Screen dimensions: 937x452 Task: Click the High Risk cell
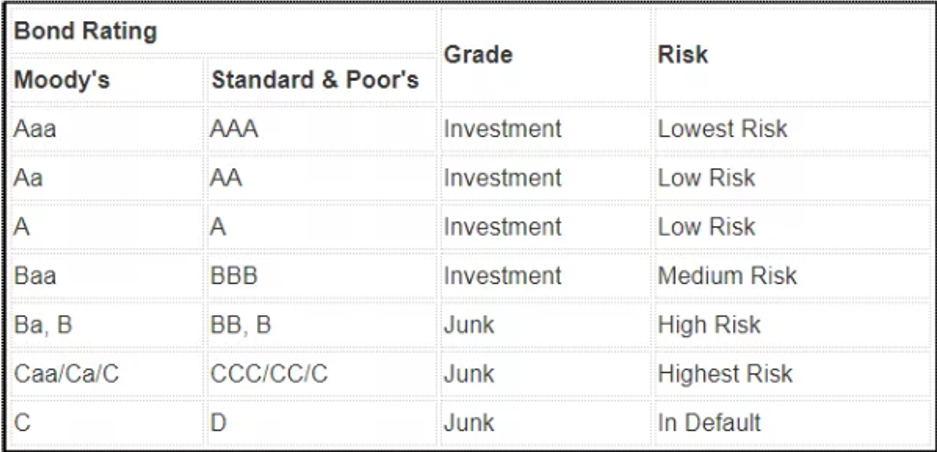tap(709, 325)
